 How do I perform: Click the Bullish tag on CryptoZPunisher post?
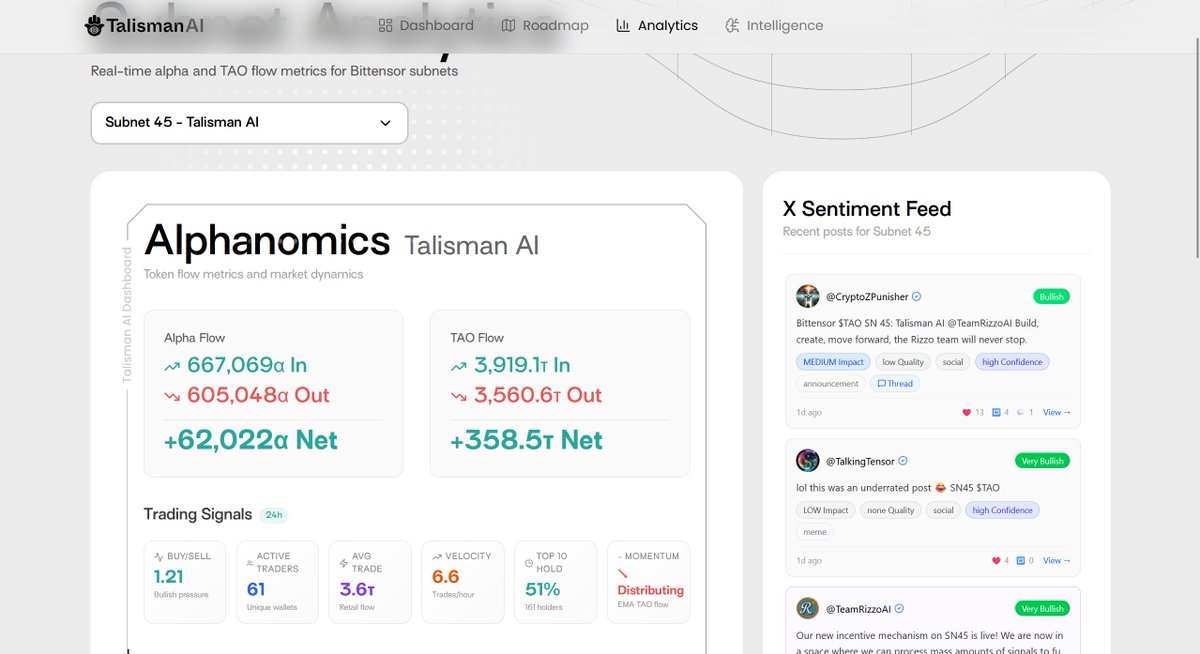pyautogui.click(x=1051, y=297)
